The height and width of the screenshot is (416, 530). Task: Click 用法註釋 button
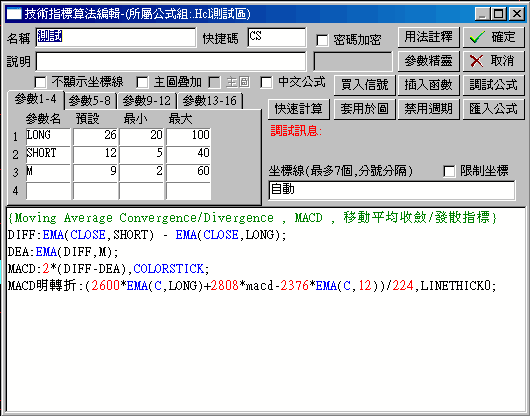point(428,37)
